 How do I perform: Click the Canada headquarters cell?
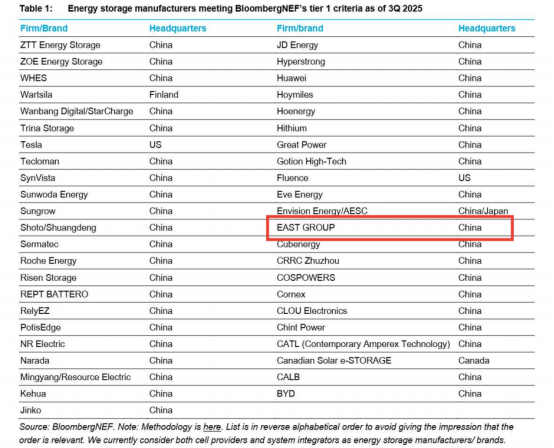pyautogui.click(x=474, y=360)
